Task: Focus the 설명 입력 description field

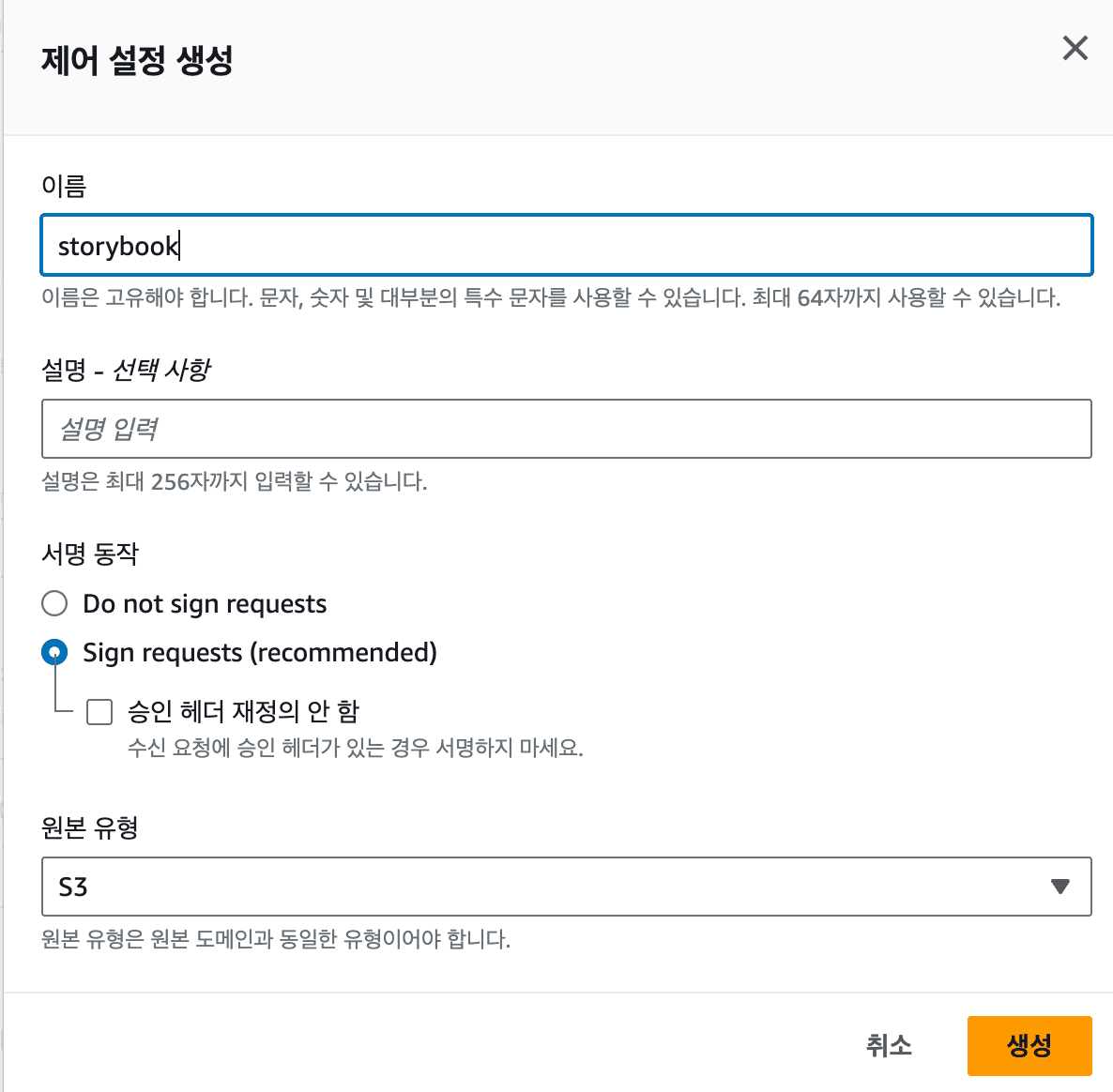Action: (x=566, y=429)
